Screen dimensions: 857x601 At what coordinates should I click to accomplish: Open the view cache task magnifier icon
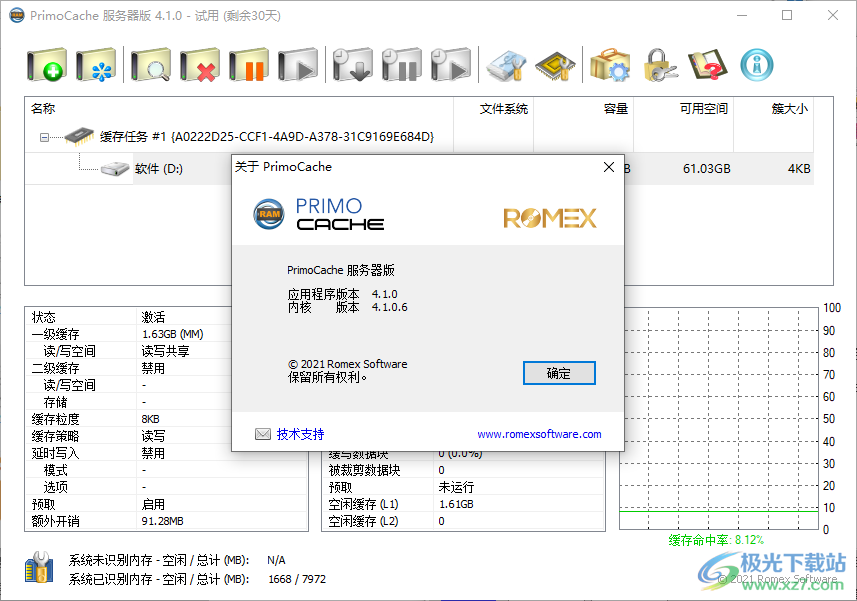click(x=151, y=65)
